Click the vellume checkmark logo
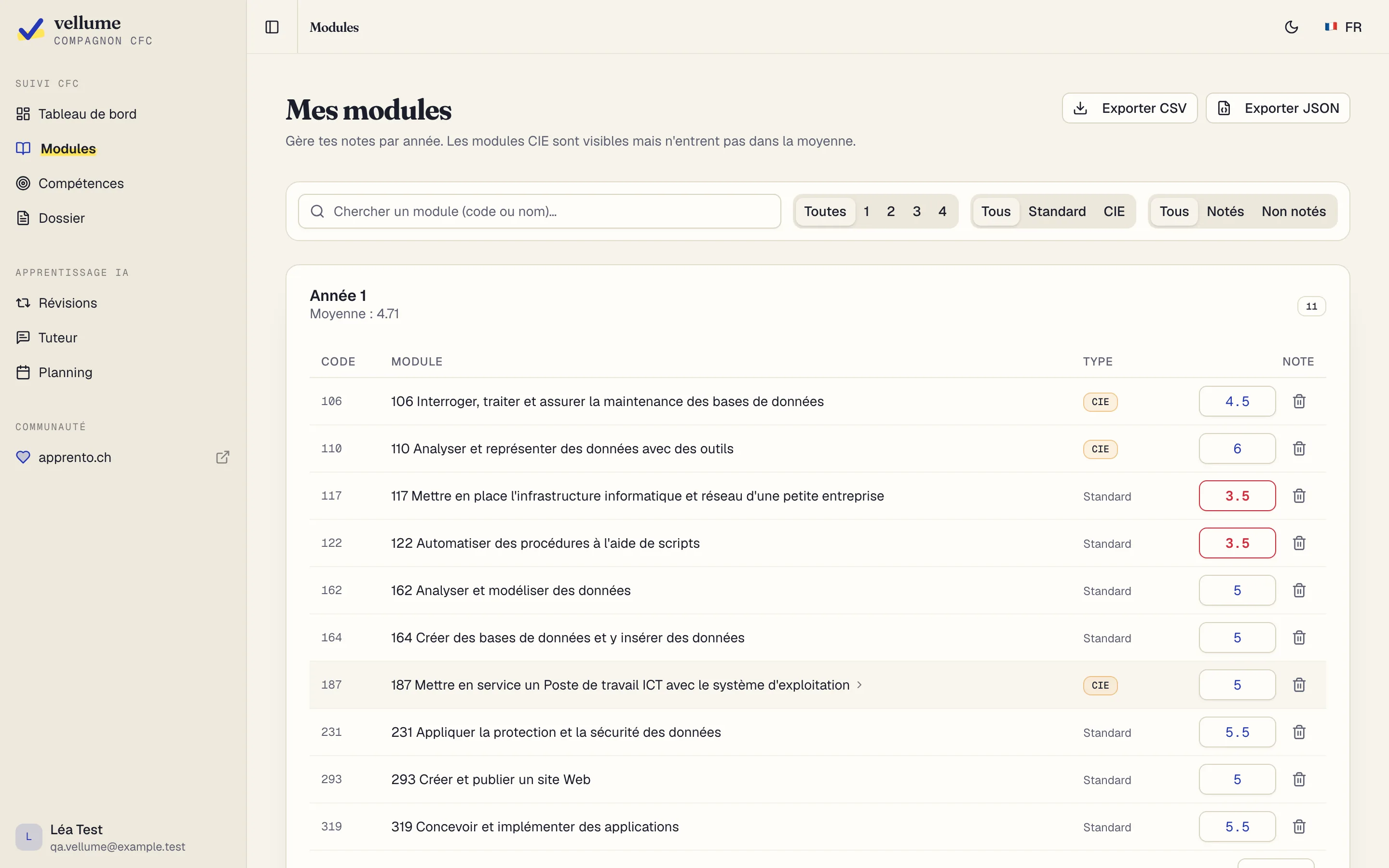The image size is (1389, 868). coord(30,29)
